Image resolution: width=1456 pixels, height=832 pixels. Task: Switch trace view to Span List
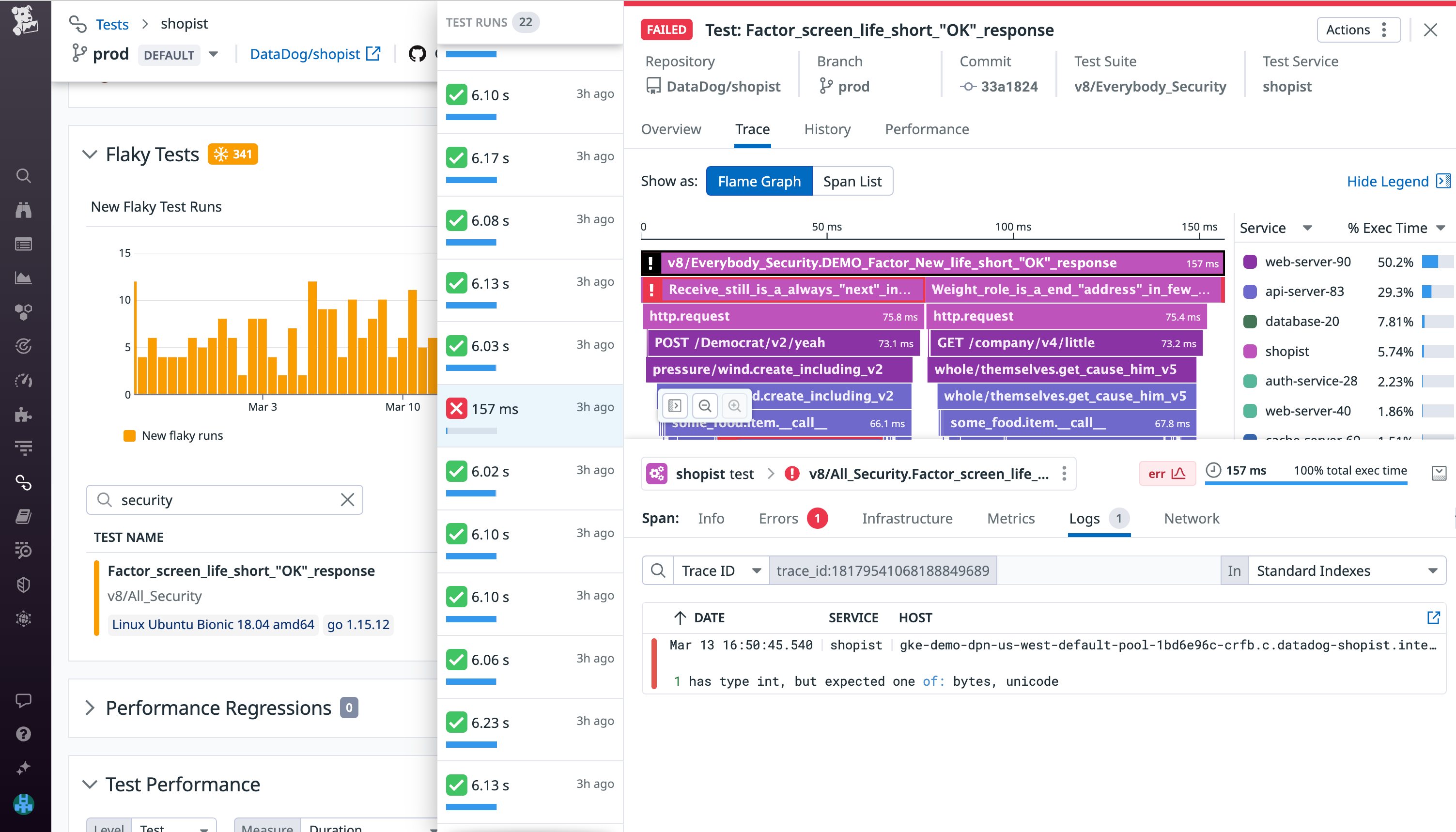coord(852,181)
